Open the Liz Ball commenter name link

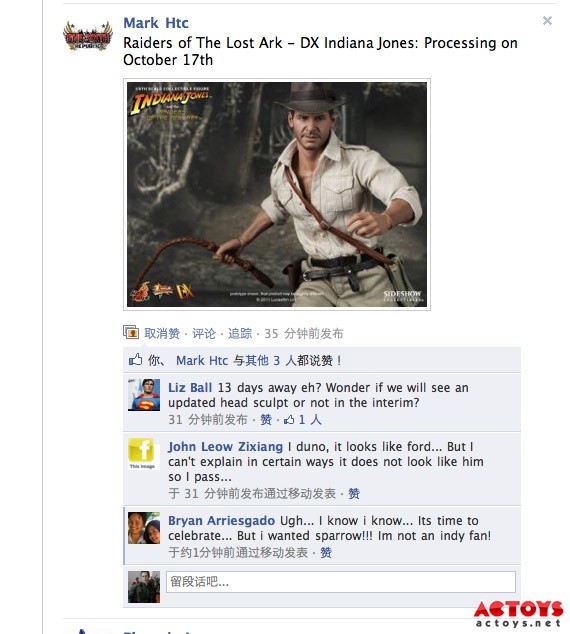190,387
